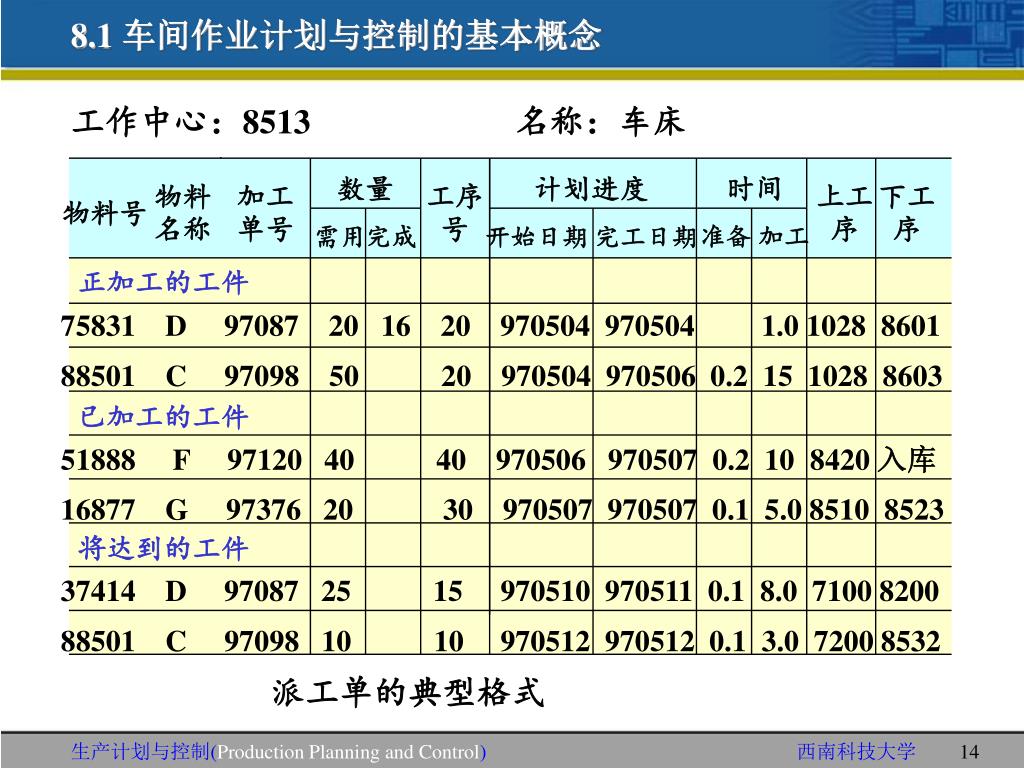This screenshot has height=768, width=1024.
Task: Click operation number '30' in row 16877
Action: pos(457,509)
